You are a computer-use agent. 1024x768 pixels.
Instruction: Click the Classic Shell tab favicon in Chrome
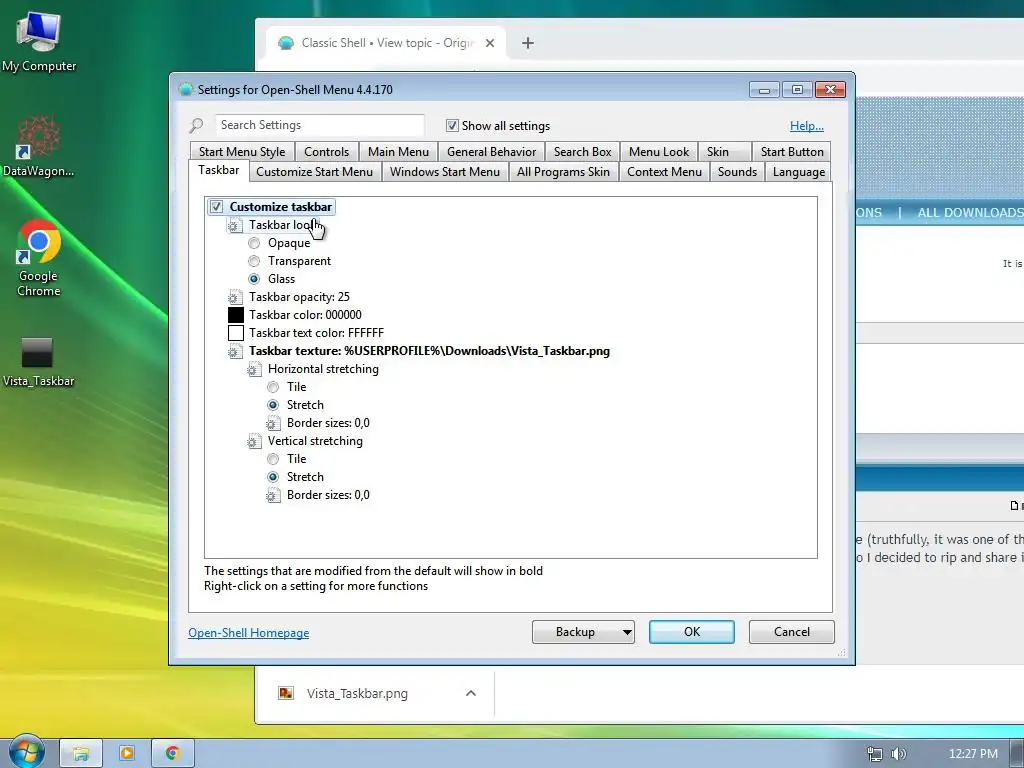285,43
